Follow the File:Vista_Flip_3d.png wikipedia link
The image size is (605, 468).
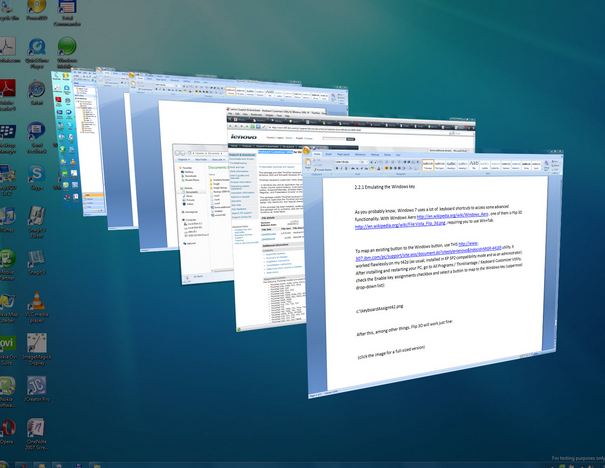tap(400, 225)
